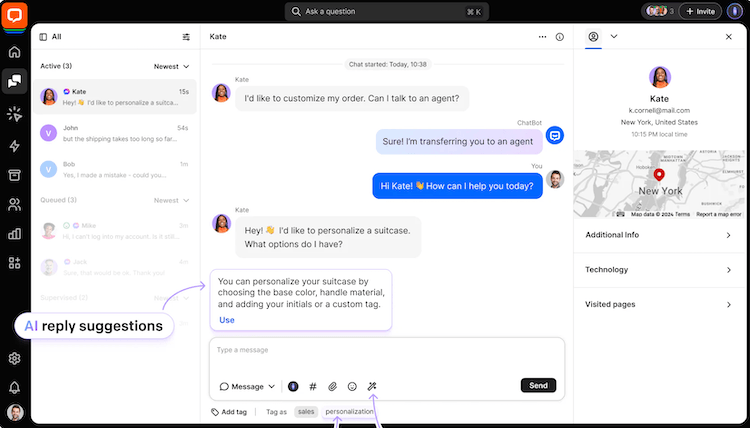Open the Reports bar chart icon
750x428 pixels.
point(14,233)
